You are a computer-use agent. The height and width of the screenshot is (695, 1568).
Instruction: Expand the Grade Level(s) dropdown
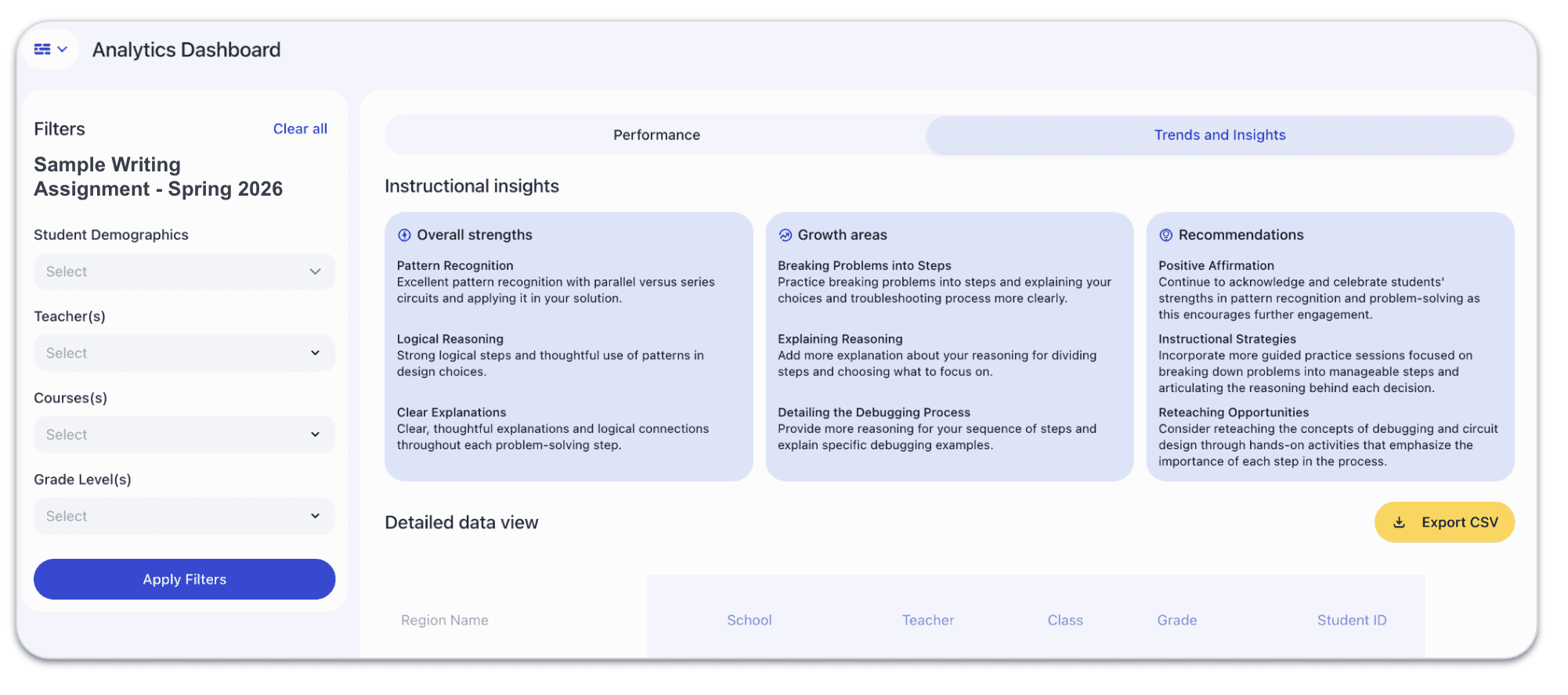click(184, 516)
